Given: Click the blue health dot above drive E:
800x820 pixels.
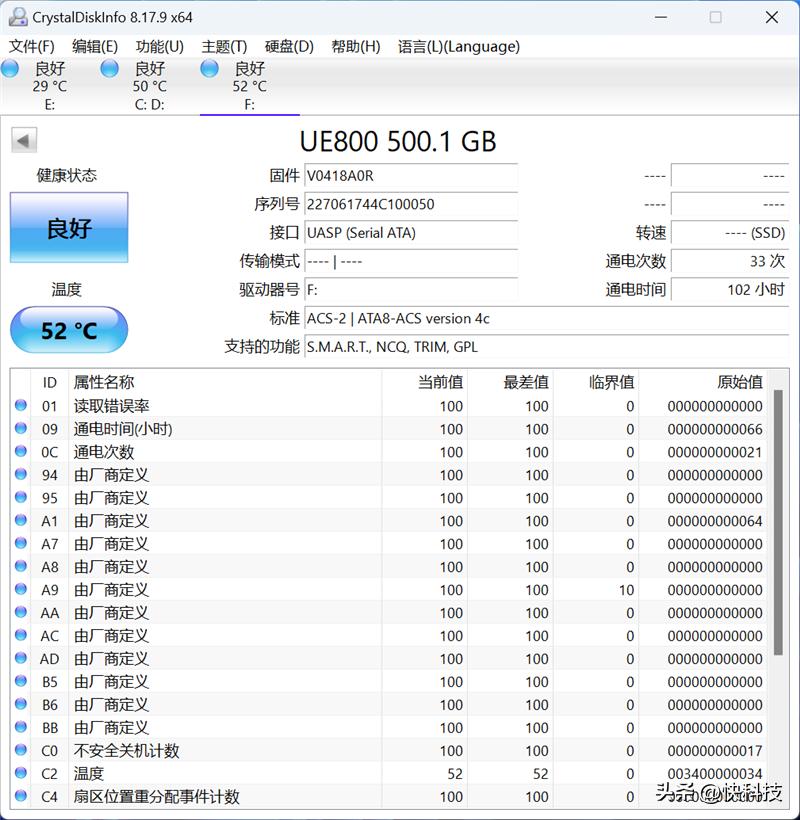Looking at the screenshot, I should (10, 68).
